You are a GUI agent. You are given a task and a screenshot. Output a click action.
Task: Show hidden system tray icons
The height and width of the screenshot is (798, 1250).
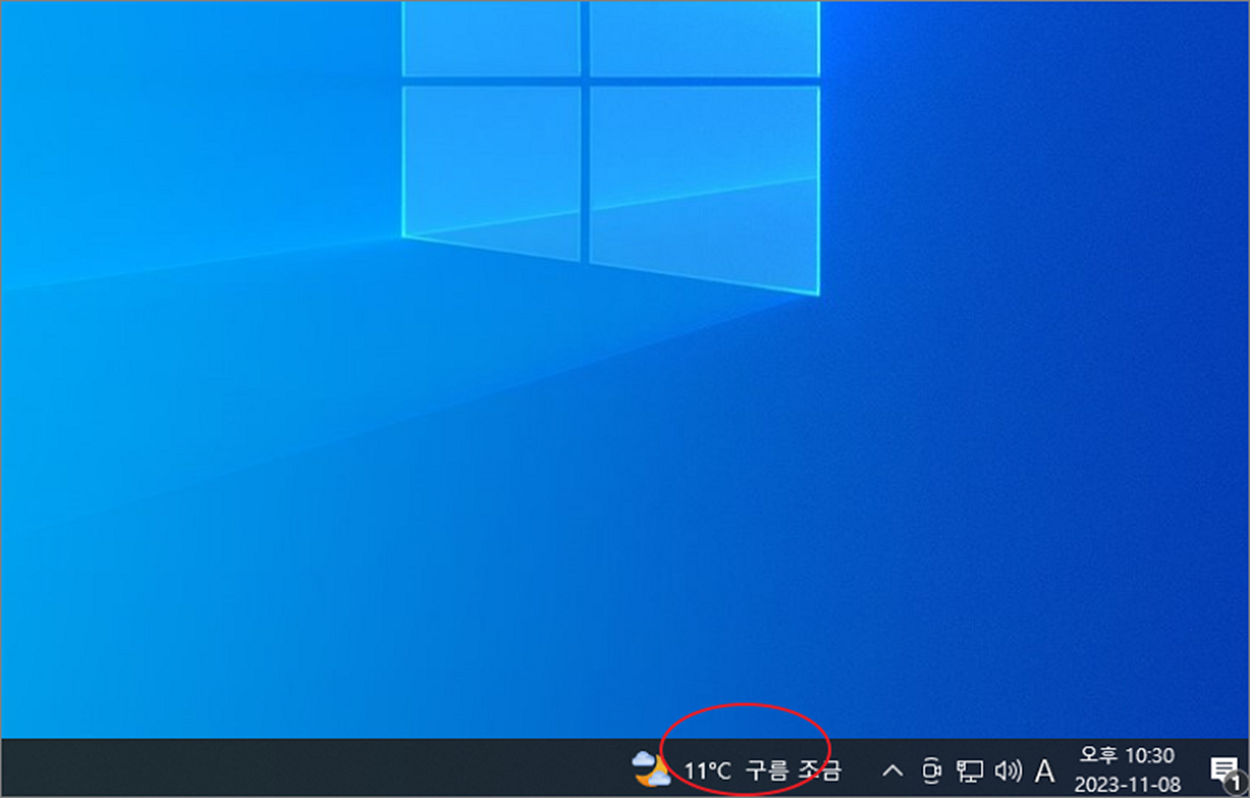(892, 770)
